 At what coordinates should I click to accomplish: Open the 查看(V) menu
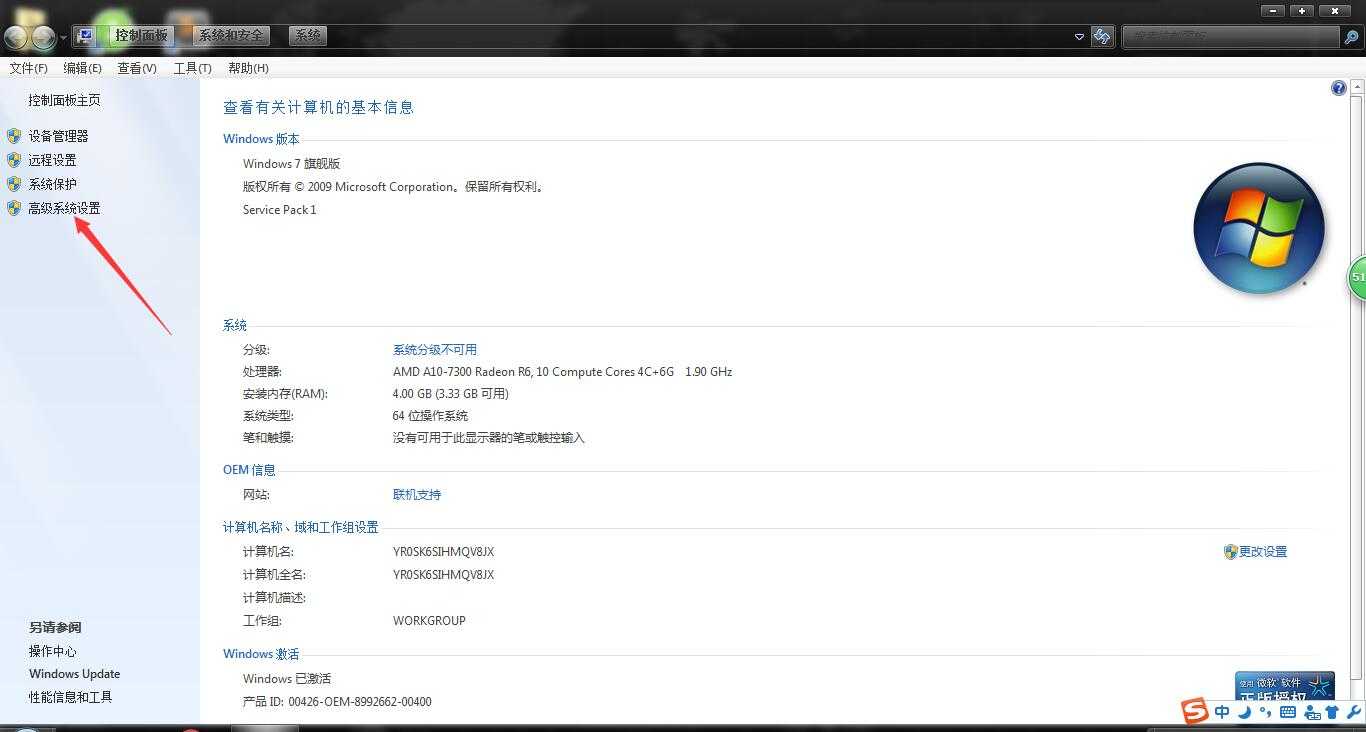click(x=137, y=68)
